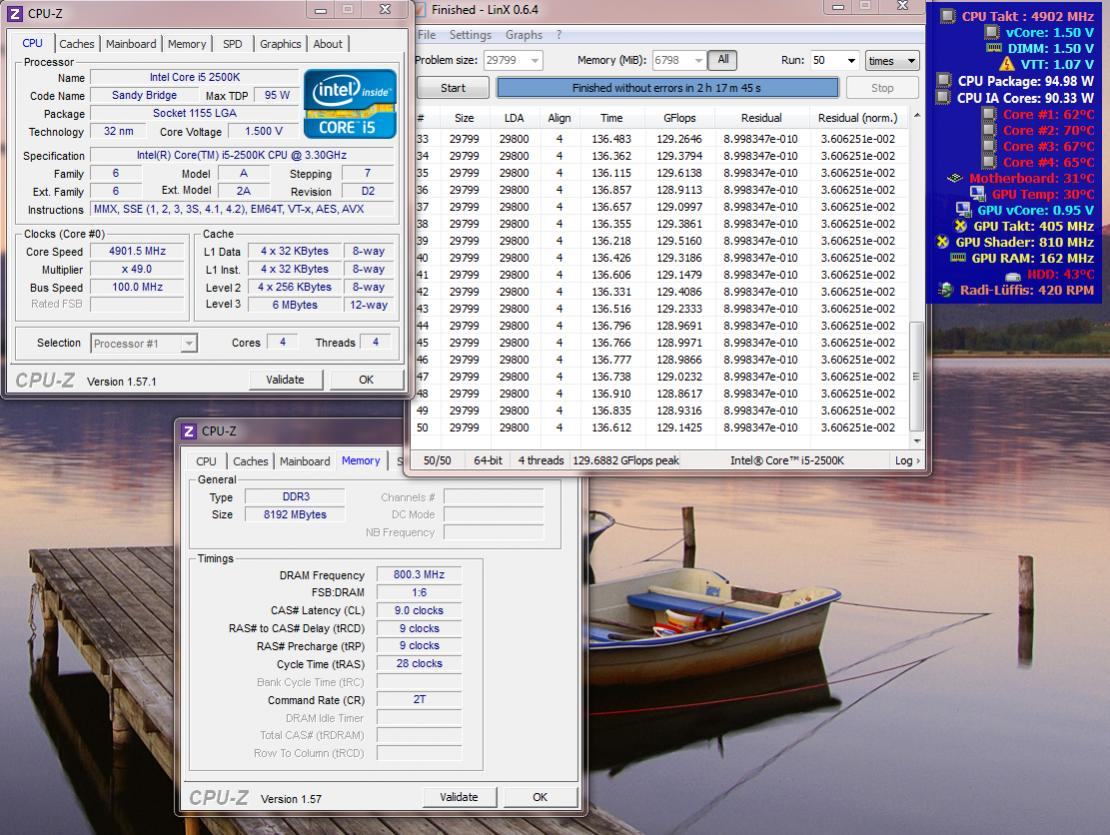Click the CPU Package power icon

pyautogui.click(x=944, y=80)
